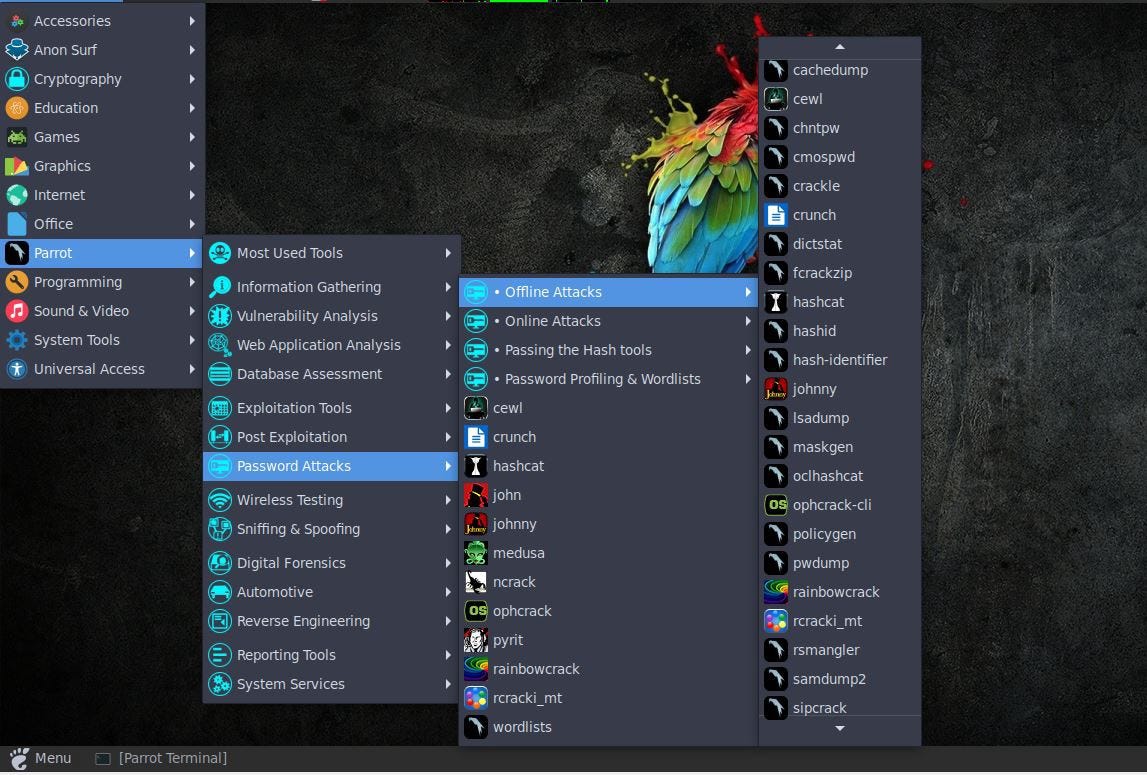Open the Programming menu category
1147x775 pixels.
click(x=102, y=282)
